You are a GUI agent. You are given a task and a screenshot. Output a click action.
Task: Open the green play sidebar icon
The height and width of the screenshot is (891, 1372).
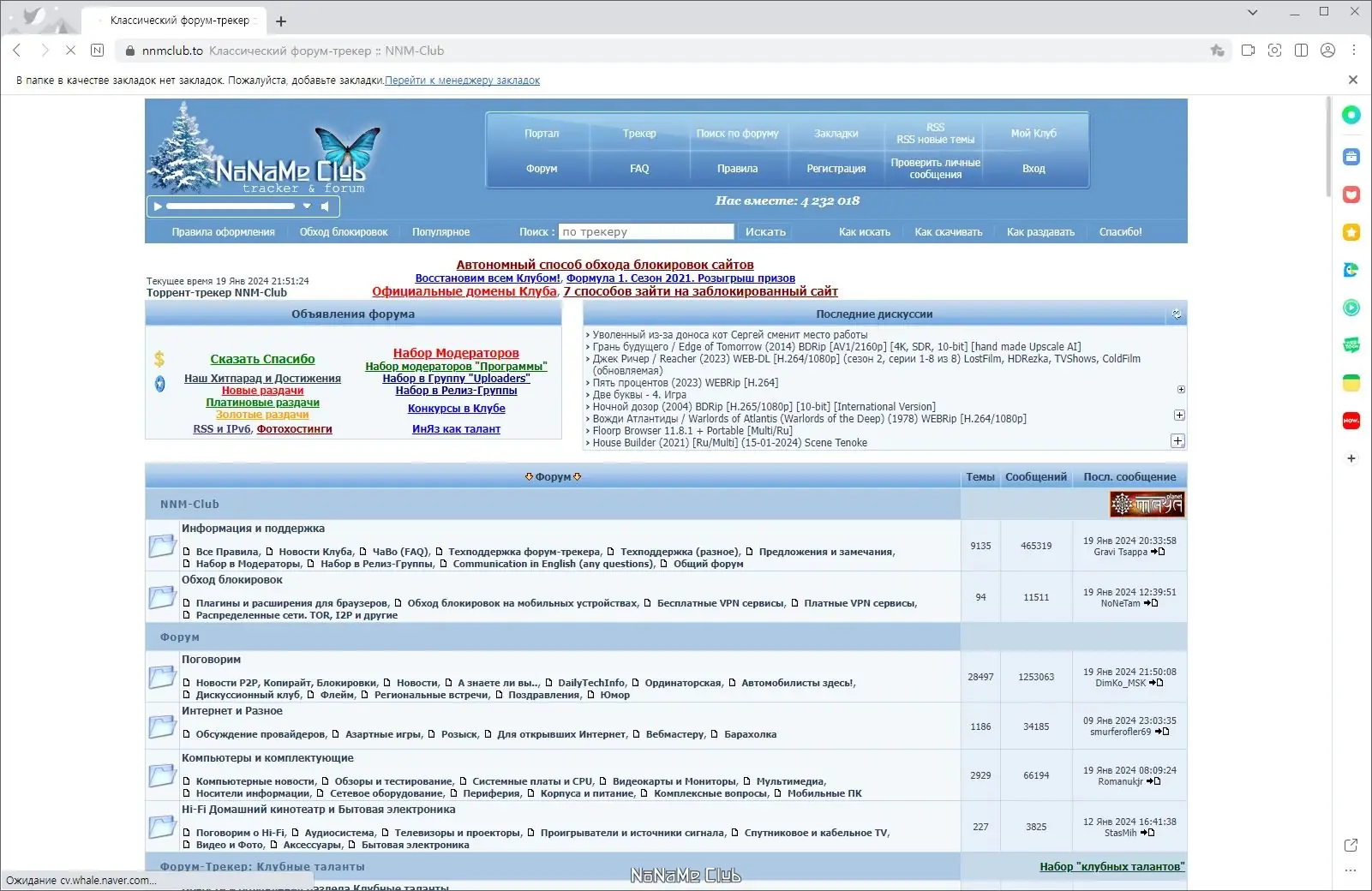click(1351, 308)
